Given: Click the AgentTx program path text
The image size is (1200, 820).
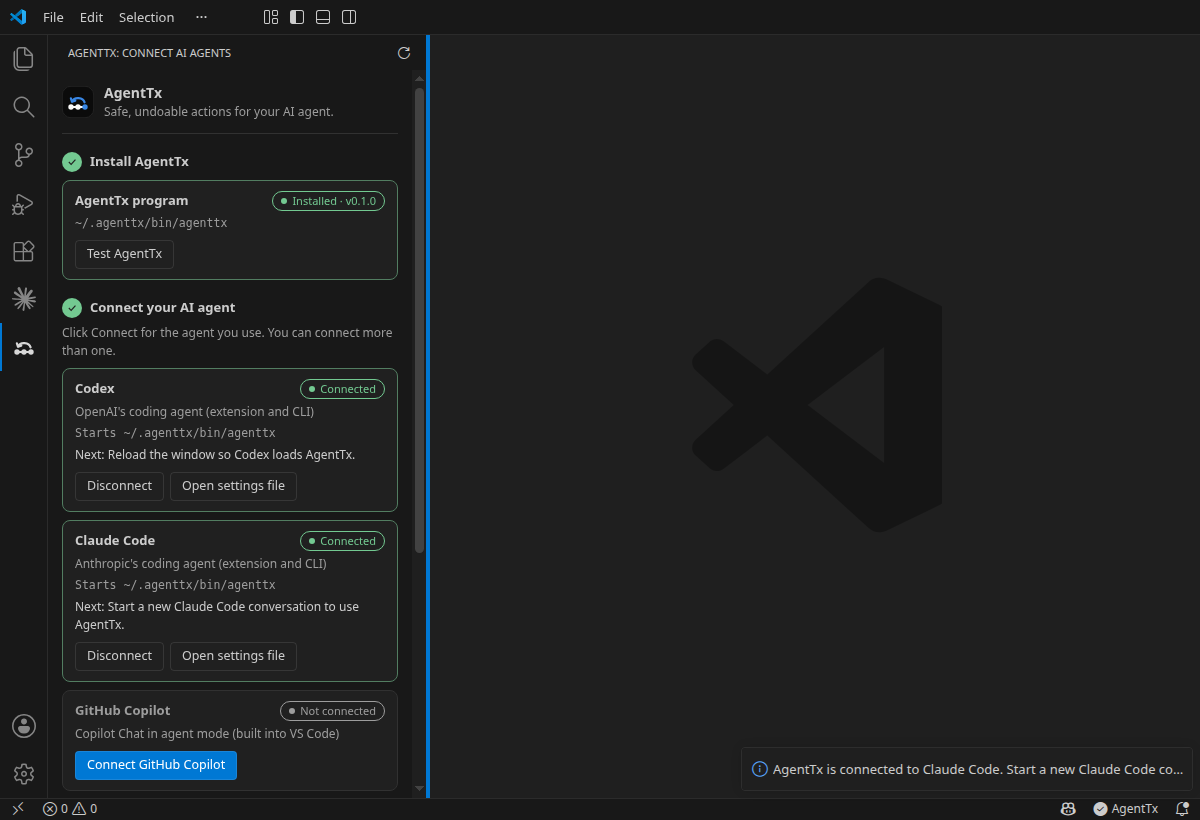Looking at the screenshot, I should [151, 223].
